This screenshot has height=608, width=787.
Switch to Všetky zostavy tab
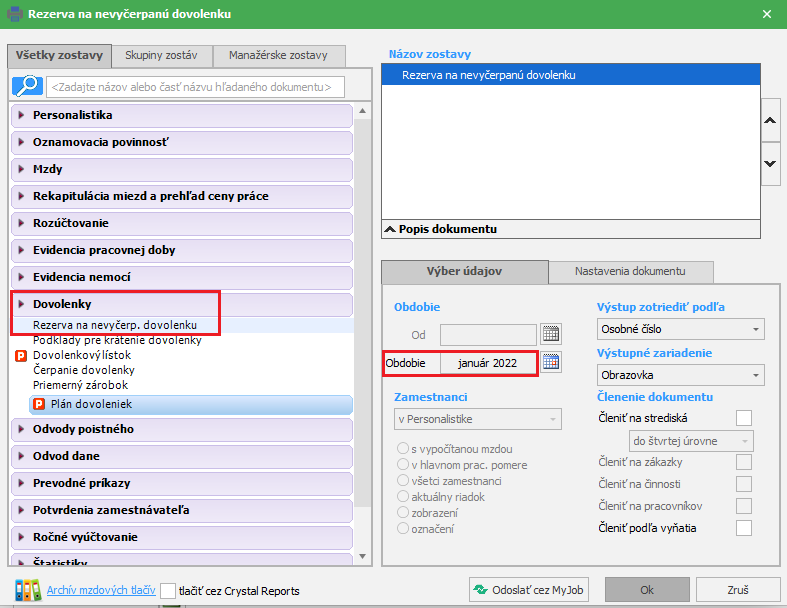(59, 56)
